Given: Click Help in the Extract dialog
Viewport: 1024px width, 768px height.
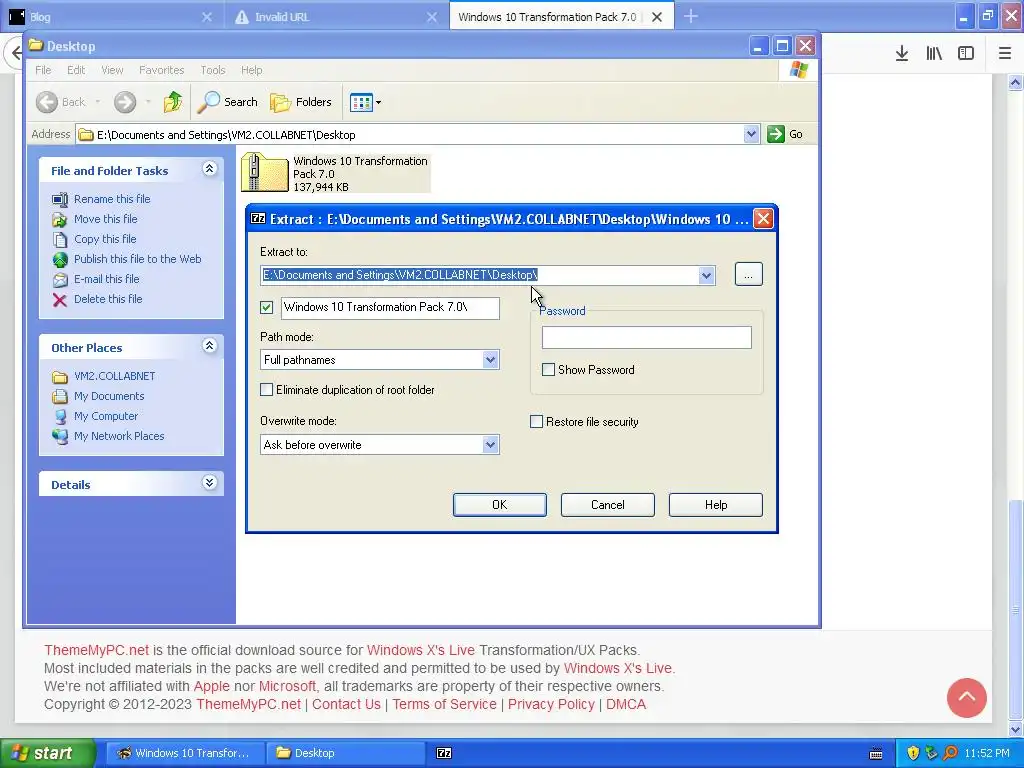Looking at the screenshot, I should pos(716,505).
